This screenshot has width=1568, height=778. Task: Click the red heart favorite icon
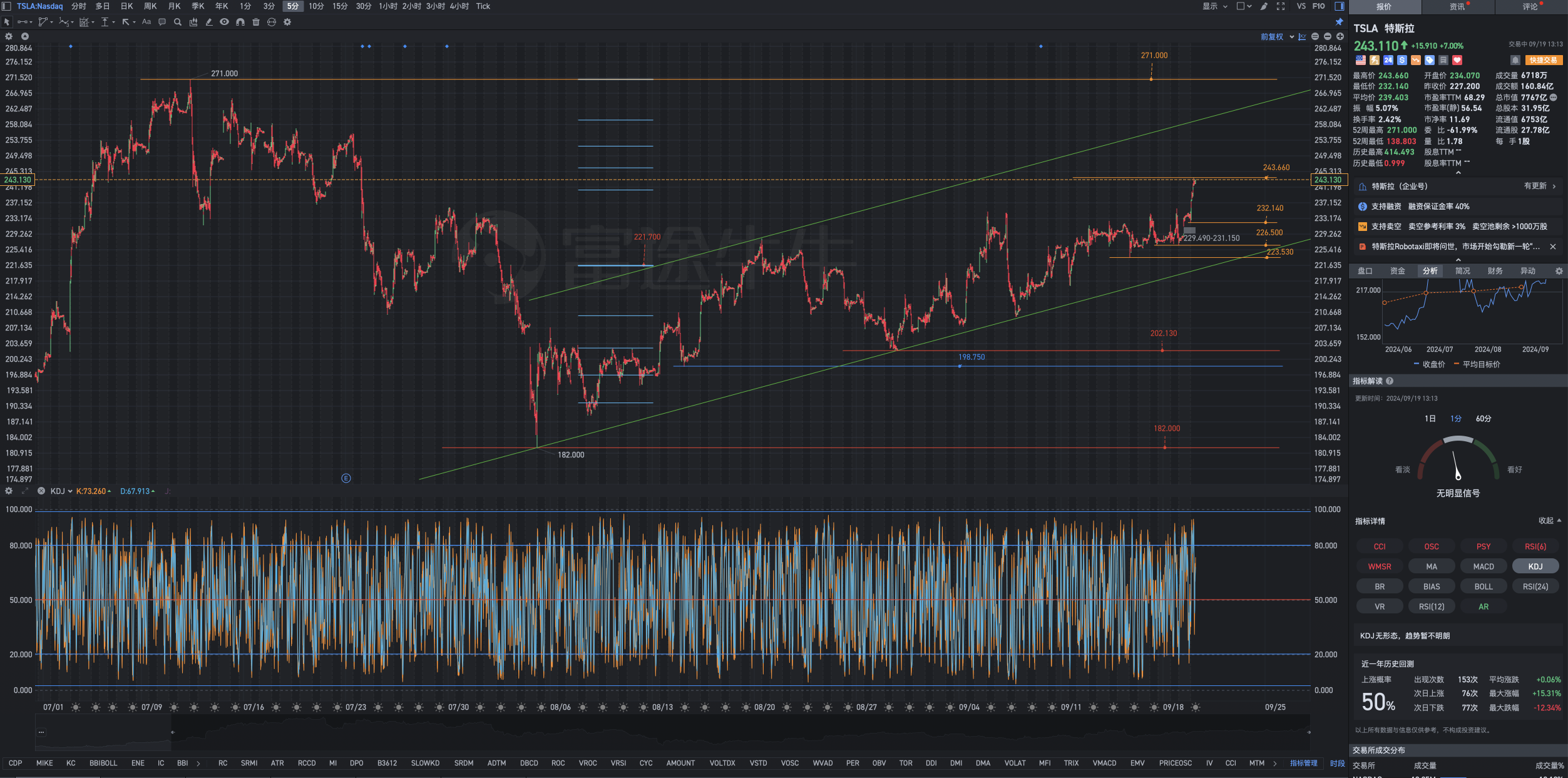point(1457,60)
